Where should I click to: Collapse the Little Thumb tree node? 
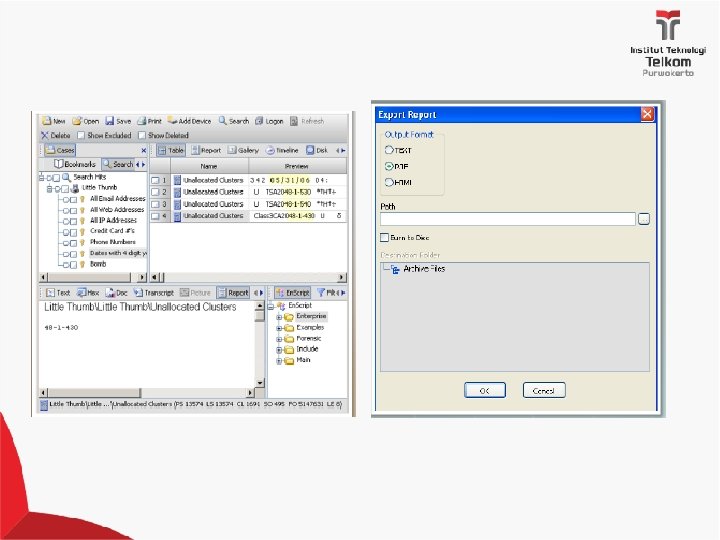coord(50,189)
